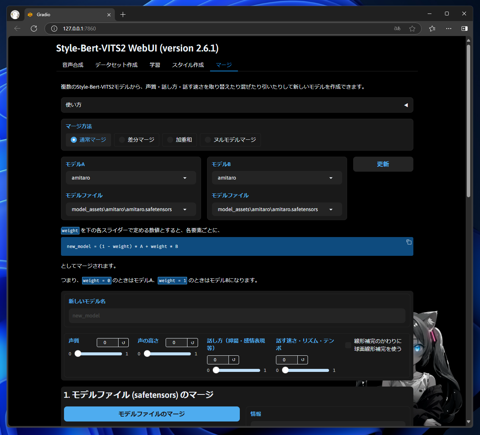Click the 'weight' code label text
The image size is (480, 435).
point(70,231)
